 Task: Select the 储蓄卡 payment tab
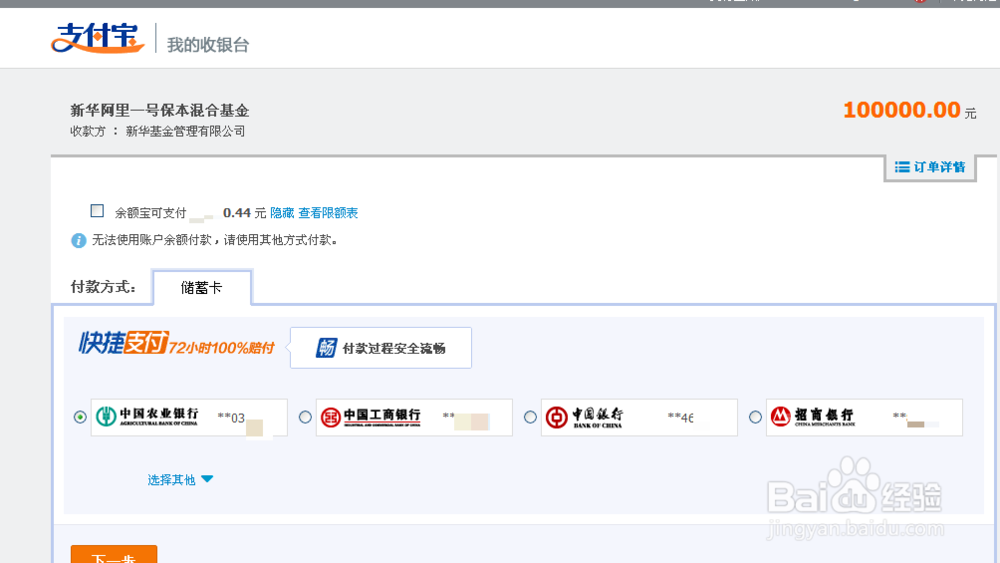click(202, 288)
